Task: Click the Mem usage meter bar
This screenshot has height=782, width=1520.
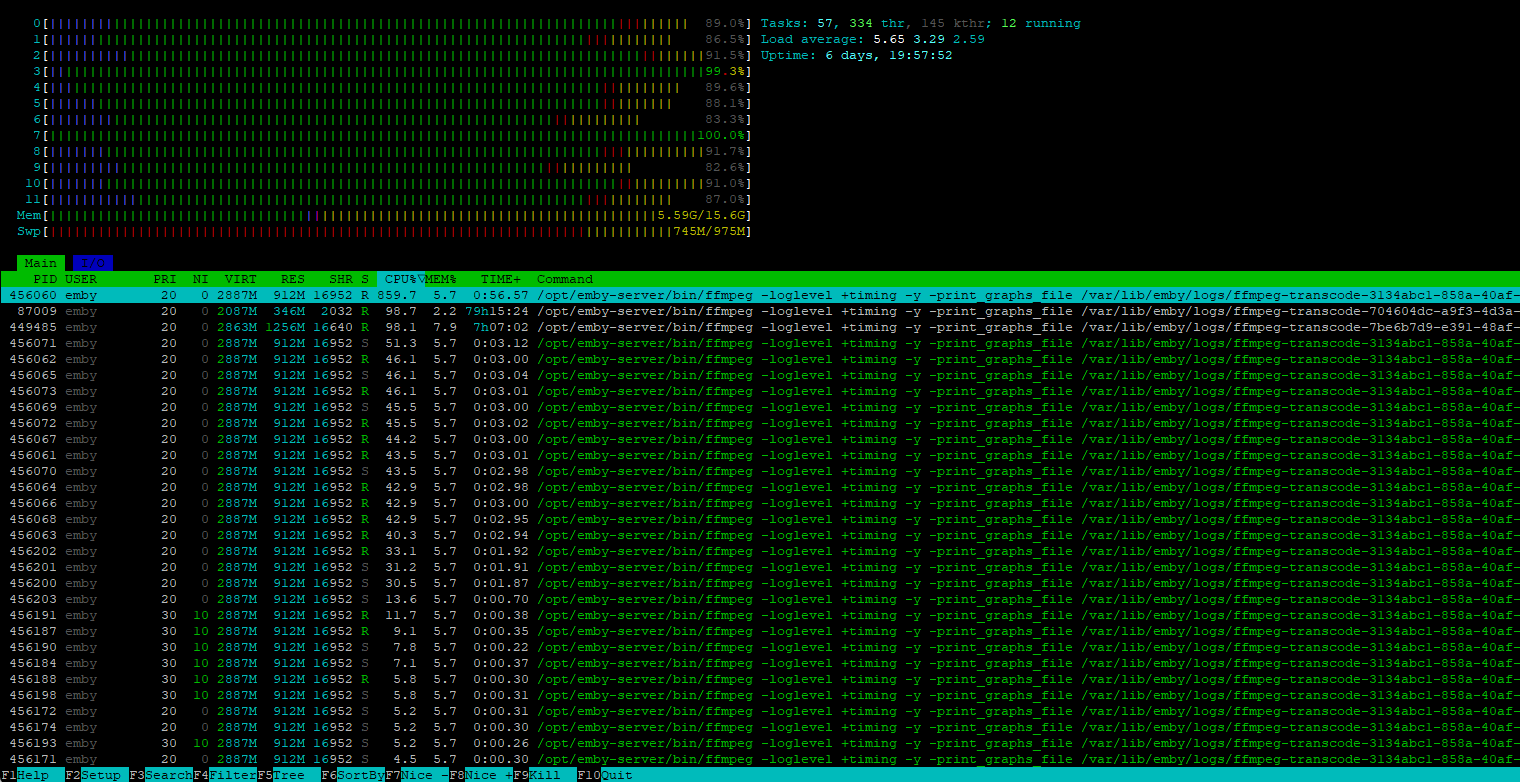Action: 384,215
